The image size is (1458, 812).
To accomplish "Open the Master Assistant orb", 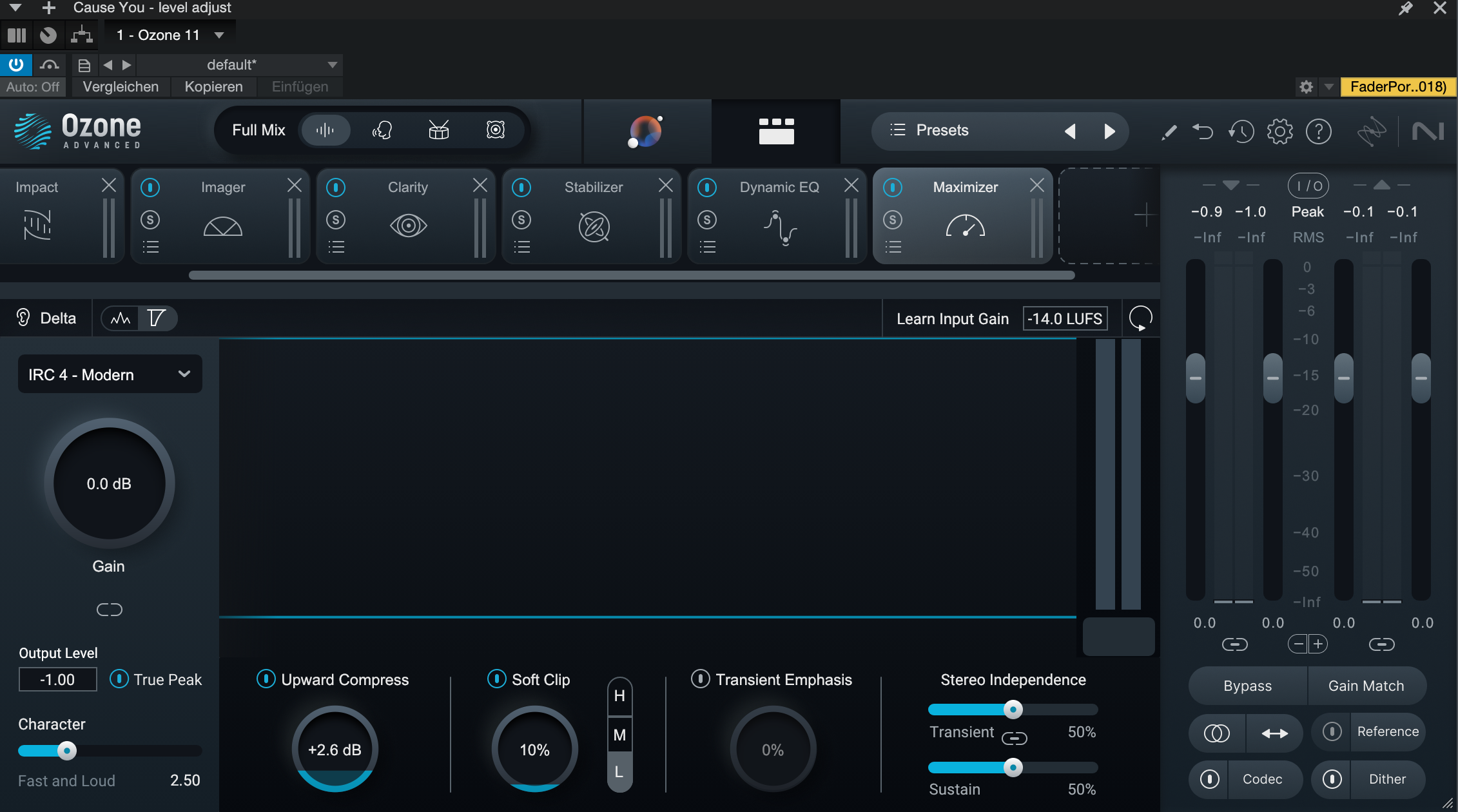I will [646, 131].
